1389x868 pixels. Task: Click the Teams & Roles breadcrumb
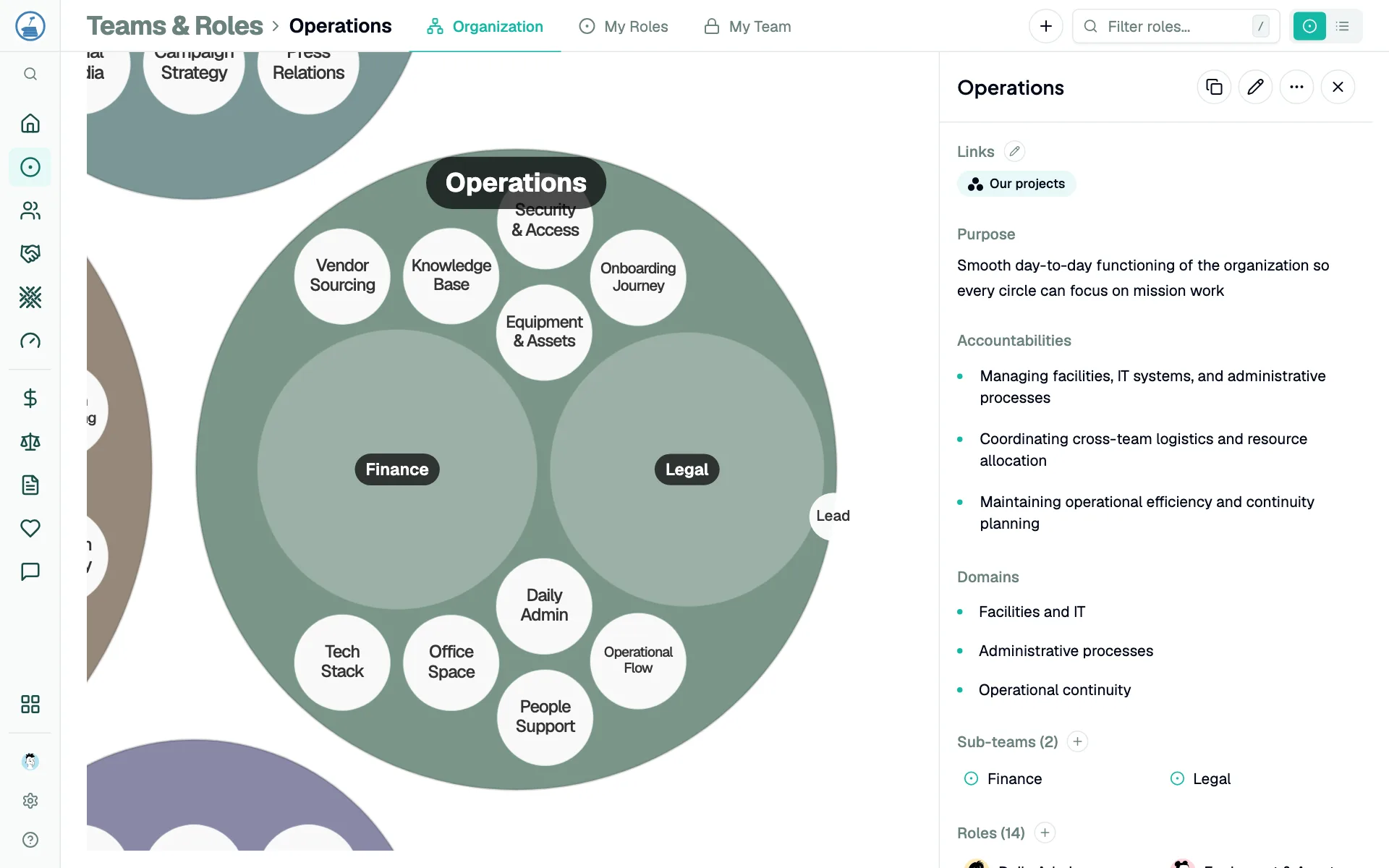[174, 26]
